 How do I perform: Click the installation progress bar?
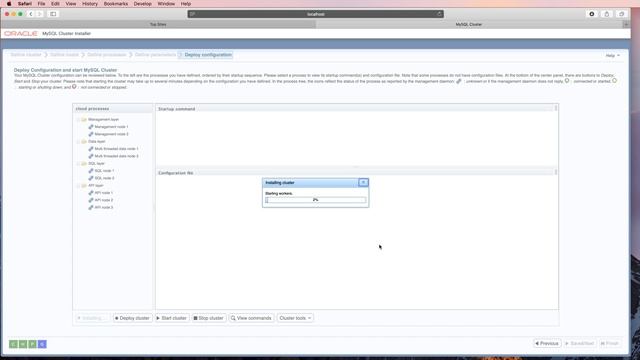pos(316,200)
